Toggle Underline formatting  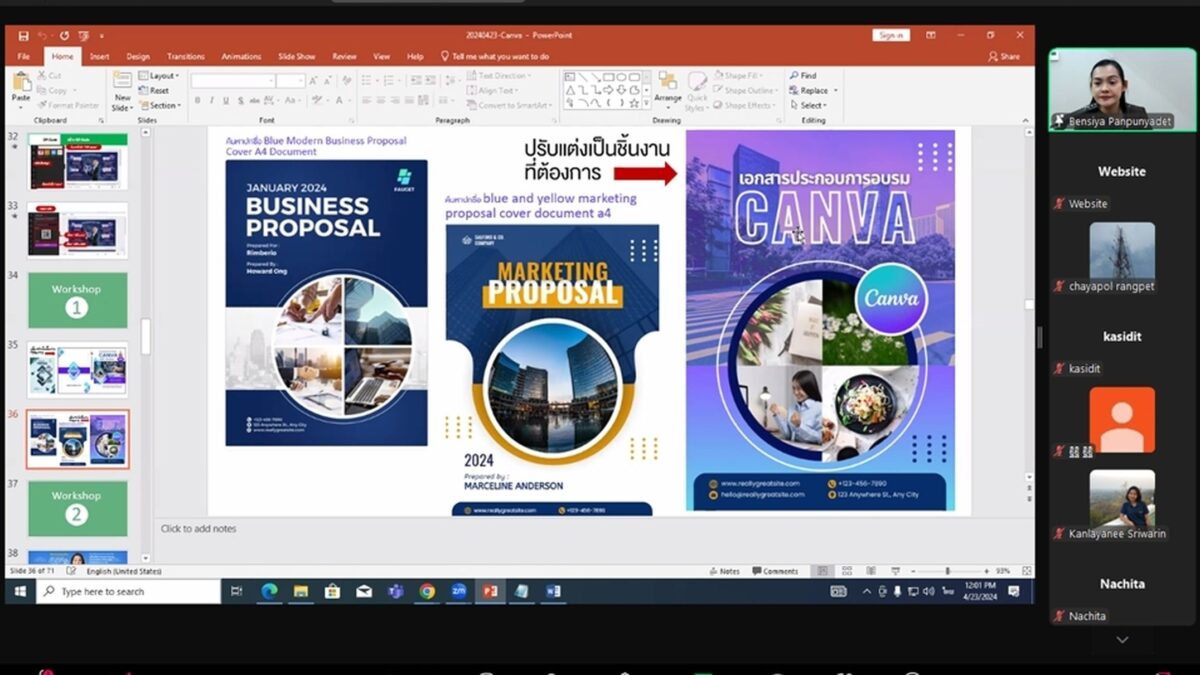(225, 100)
